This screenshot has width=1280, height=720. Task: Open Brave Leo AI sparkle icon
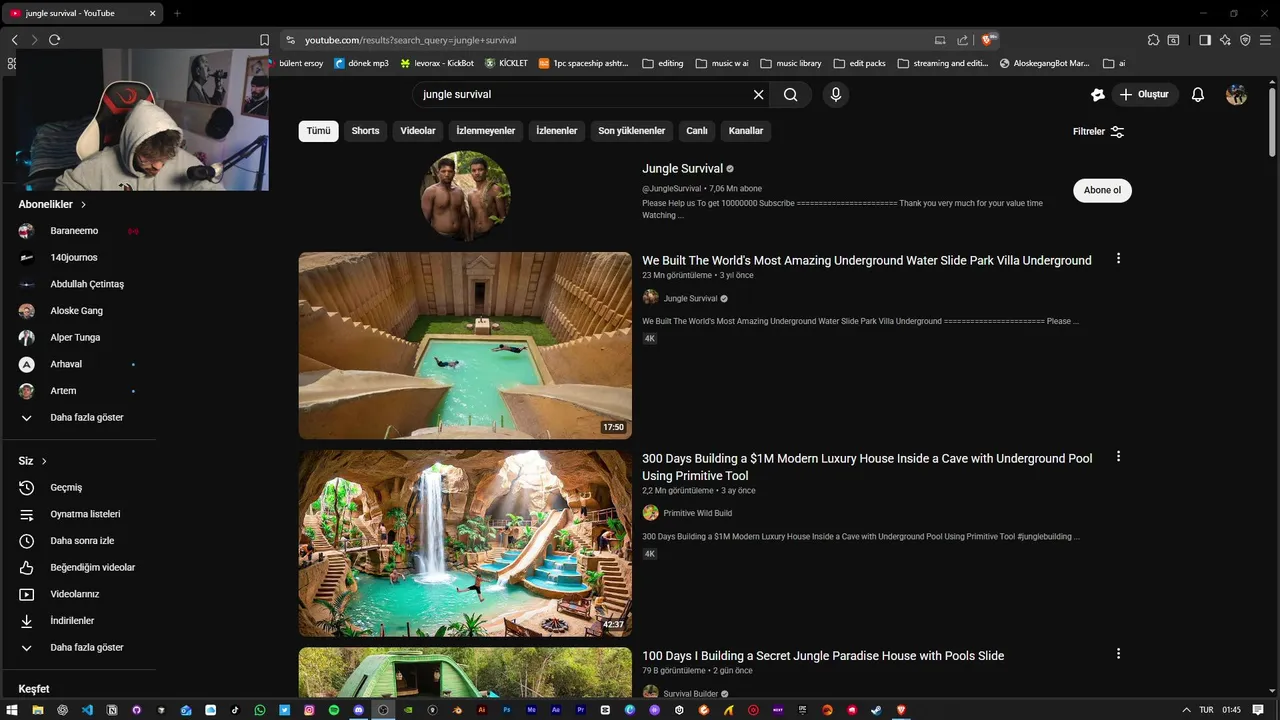pos(1225,40)
